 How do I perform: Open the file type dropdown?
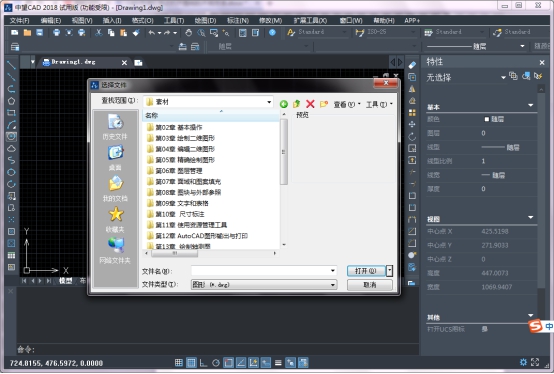point(333,285)
